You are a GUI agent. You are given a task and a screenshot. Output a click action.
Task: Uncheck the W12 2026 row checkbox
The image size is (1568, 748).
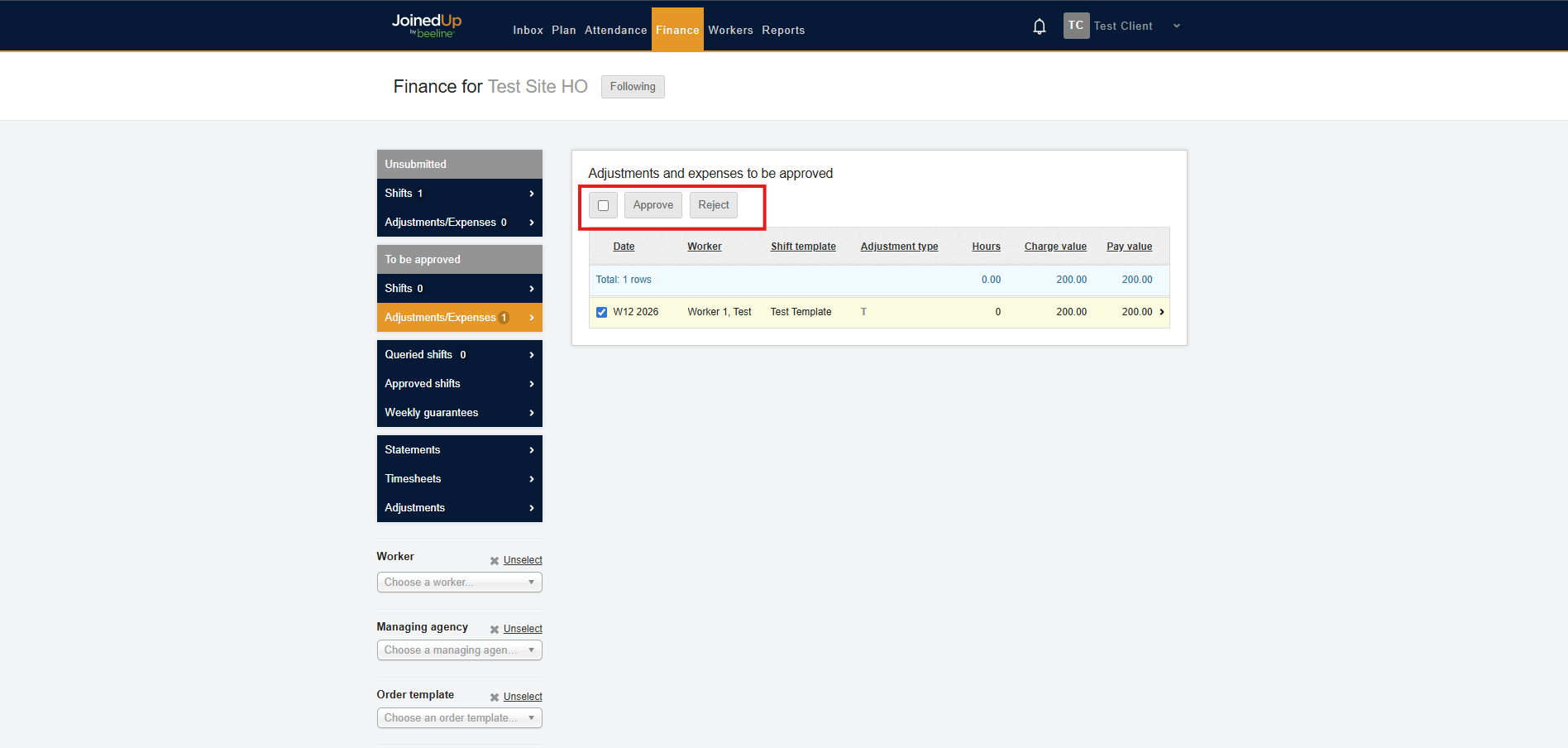601,312
